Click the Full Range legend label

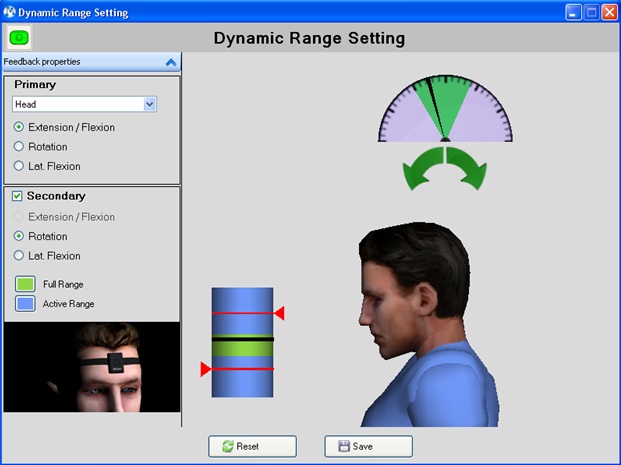(x=63, y=284)
